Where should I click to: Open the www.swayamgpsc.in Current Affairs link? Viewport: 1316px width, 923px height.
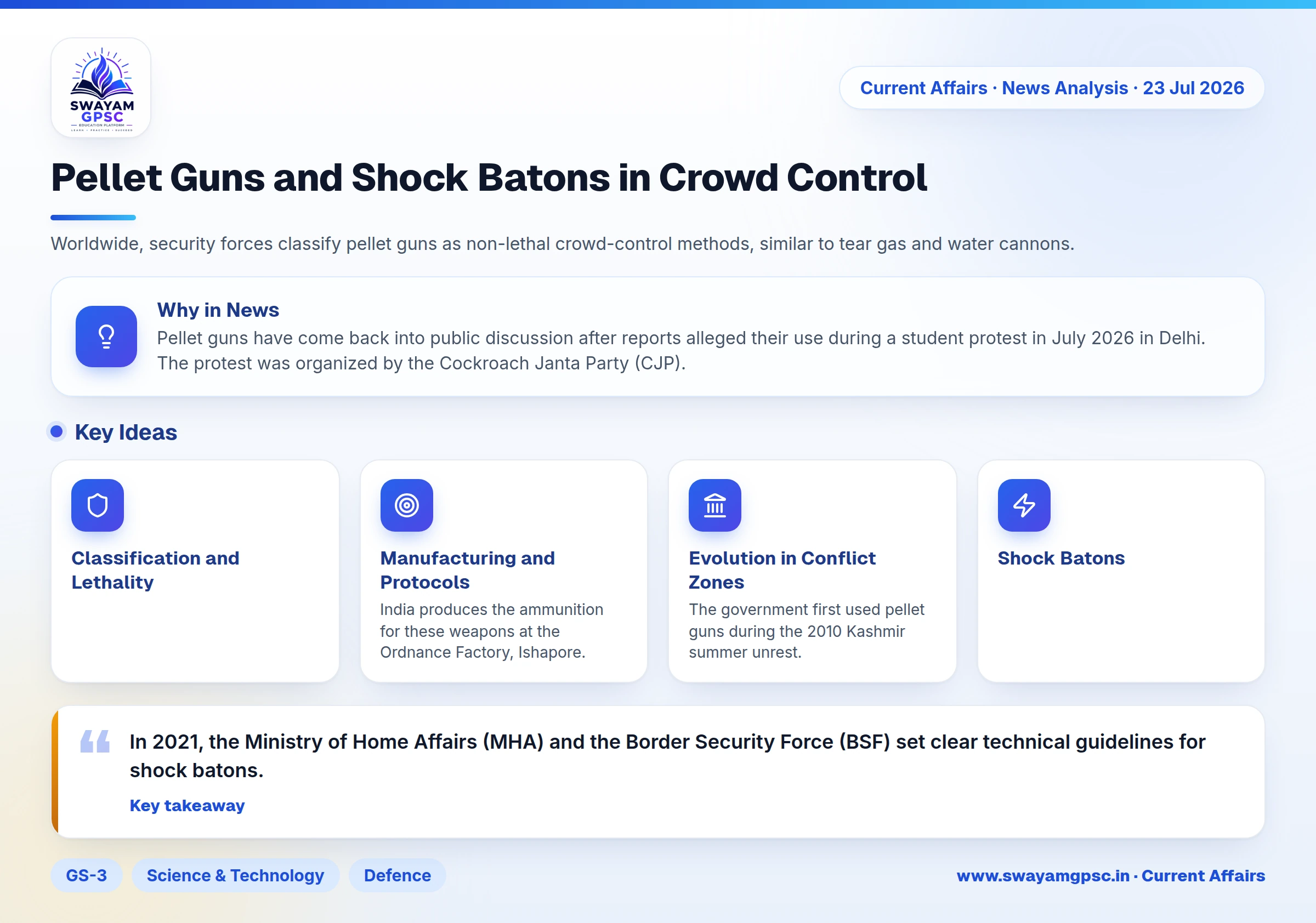coord(1110,876)
